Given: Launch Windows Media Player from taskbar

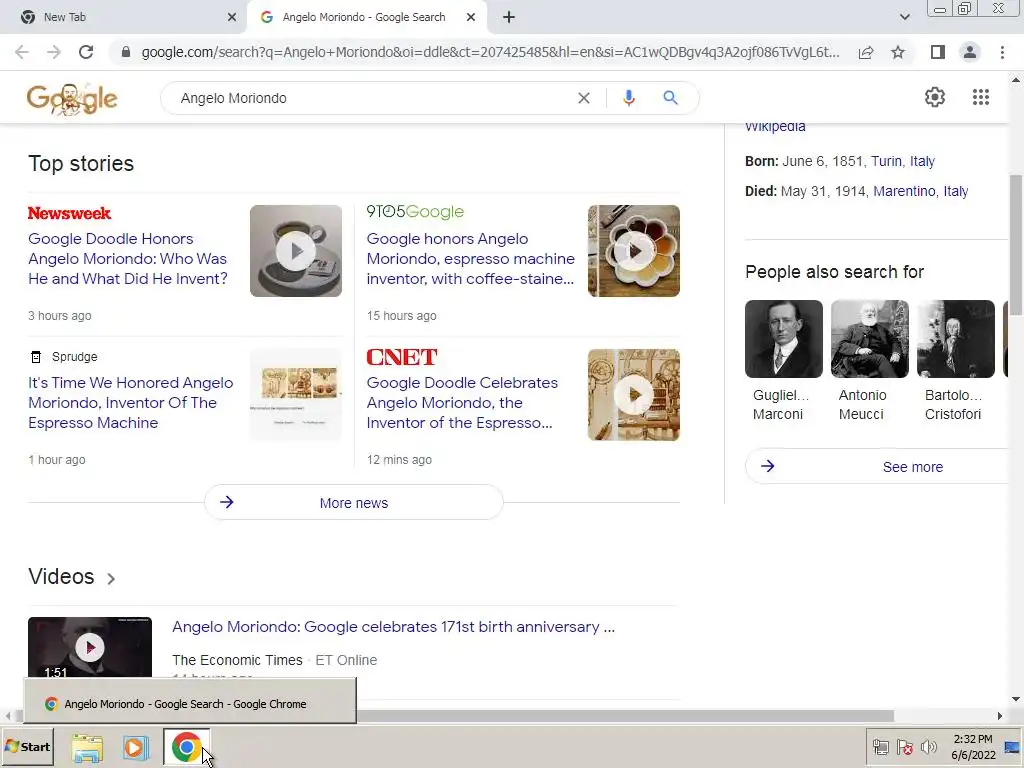Looking at the screenshot, I should pos(136,747).
